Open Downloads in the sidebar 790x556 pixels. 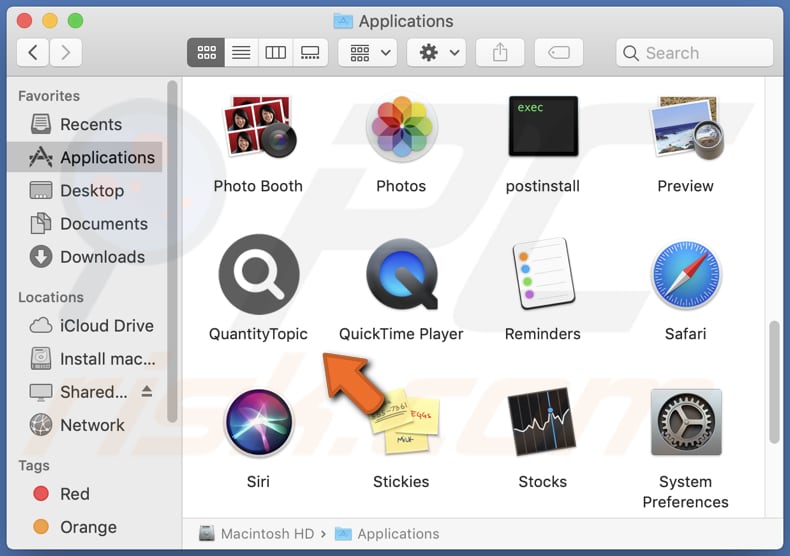tap(84, 257)
